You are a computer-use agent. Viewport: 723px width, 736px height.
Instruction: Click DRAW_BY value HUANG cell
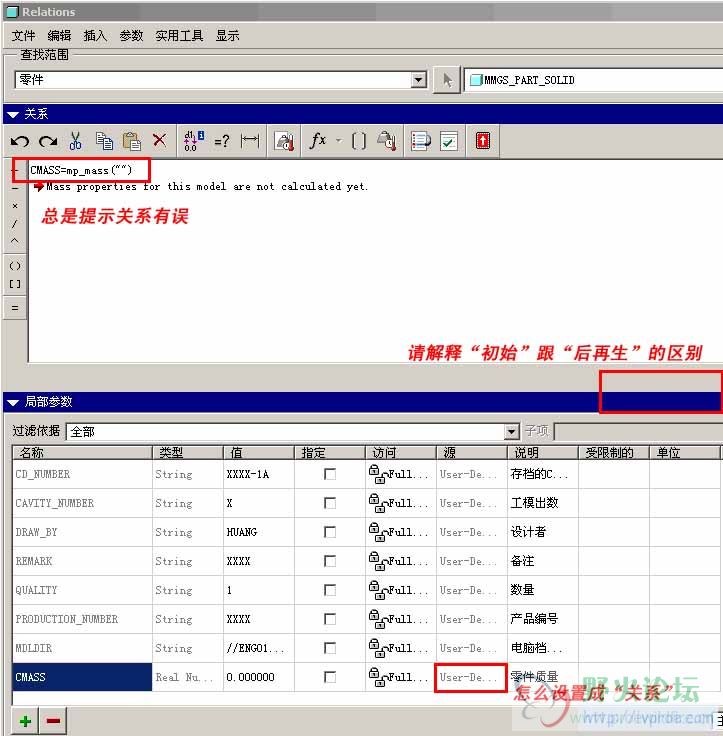[x=259, y=532]
